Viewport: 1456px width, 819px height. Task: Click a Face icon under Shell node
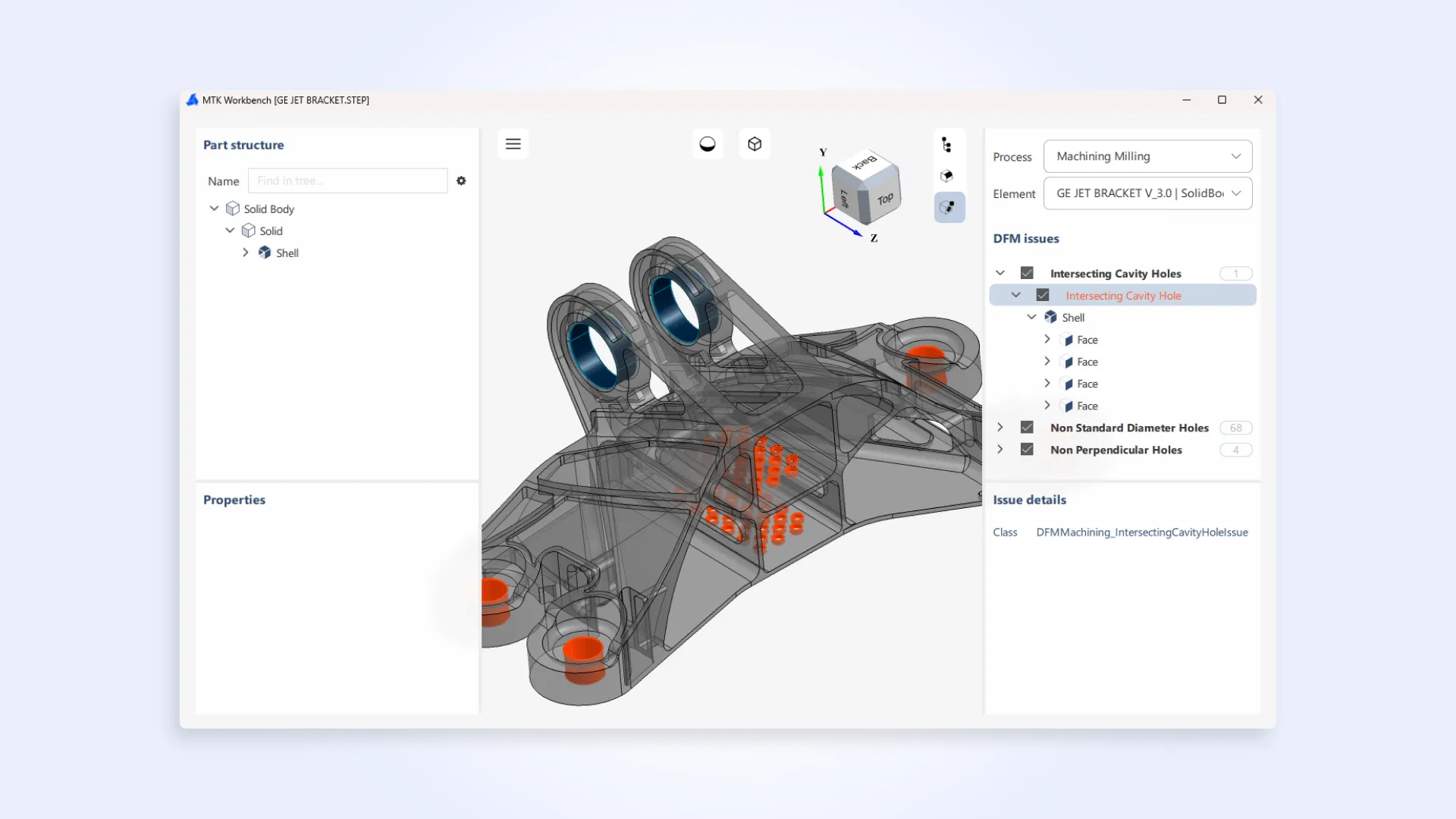pyautogui.click(x=1068, y=340)
